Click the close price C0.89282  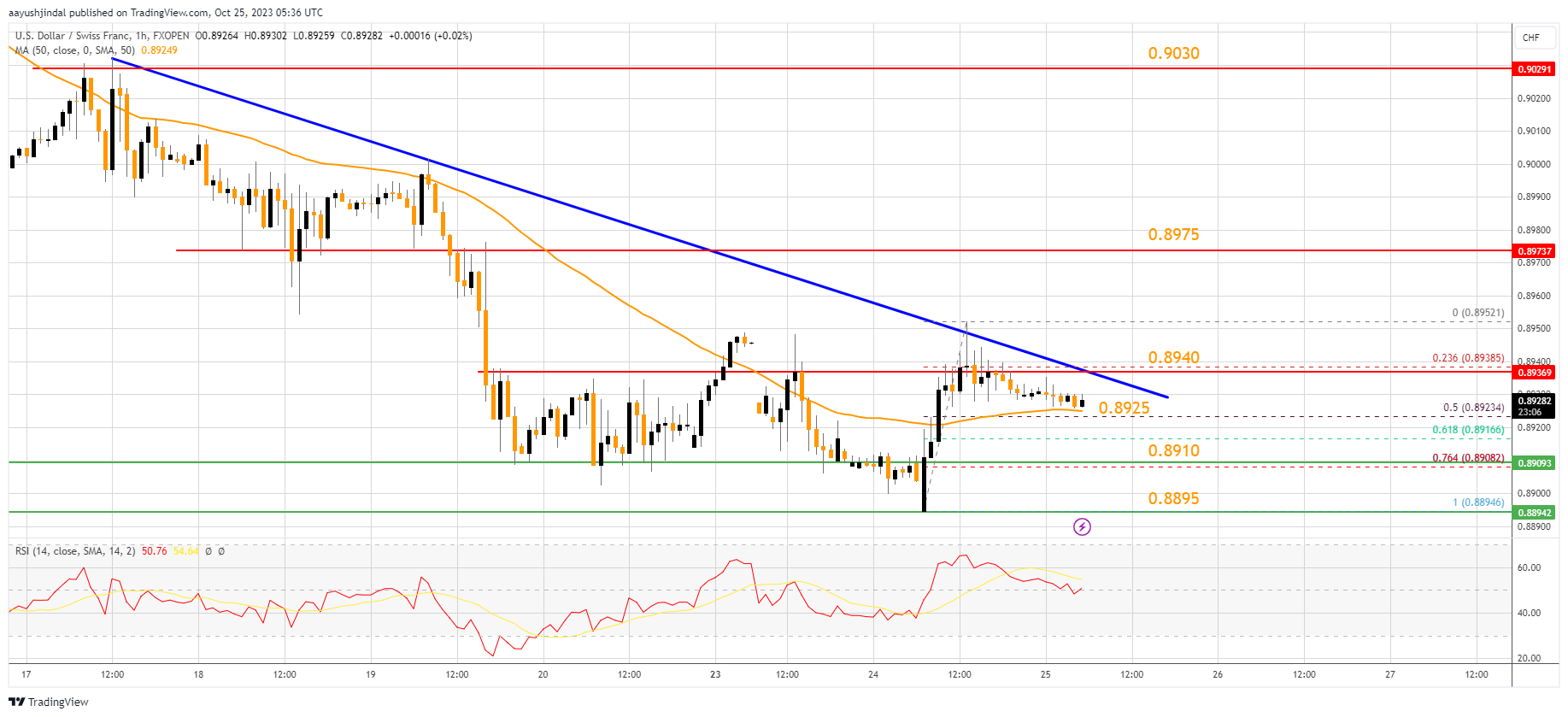tap(361, 36)
